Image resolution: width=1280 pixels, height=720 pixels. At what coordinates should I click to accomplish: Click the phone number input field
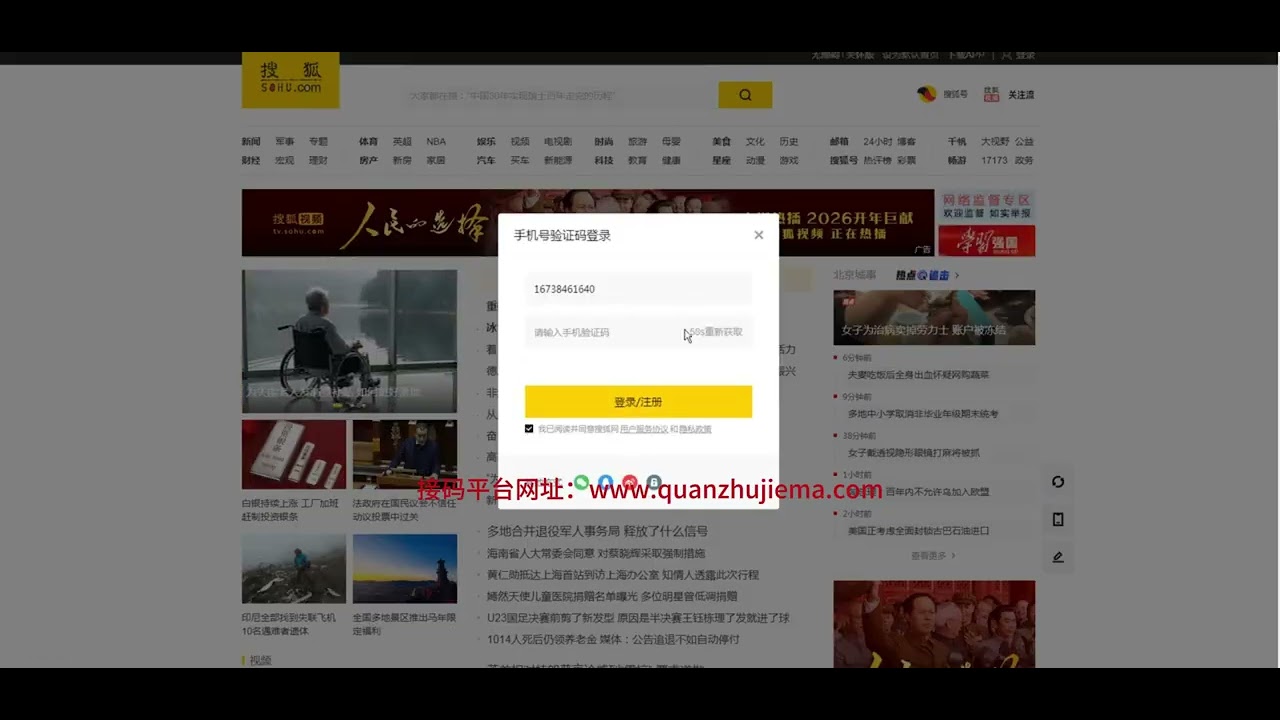point(638,289)
